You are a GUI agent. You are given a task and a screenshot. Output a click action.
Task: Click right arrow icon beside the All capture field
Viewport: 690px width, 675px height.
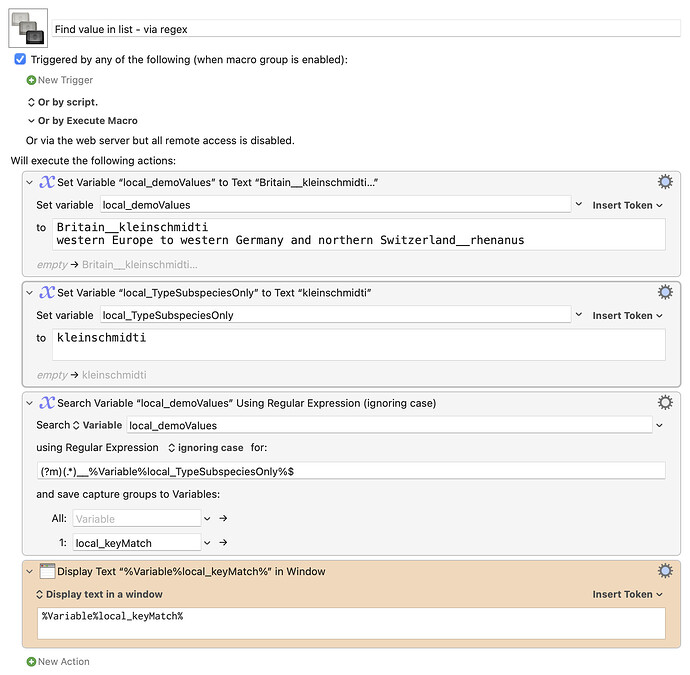pos(224,518)
